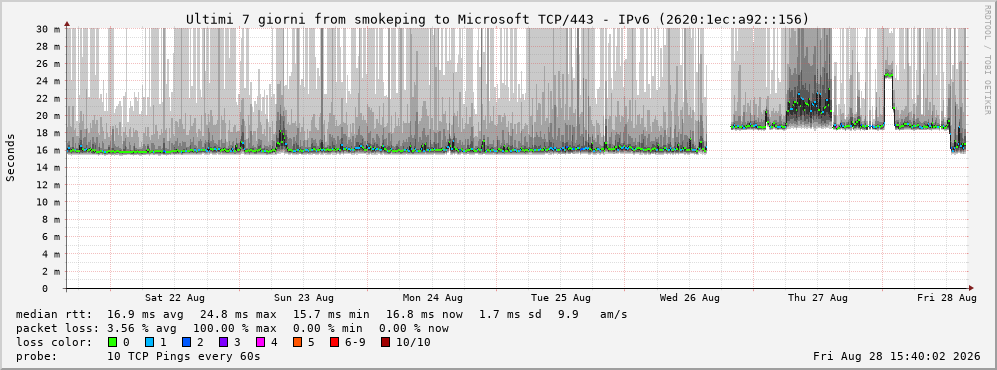Image resolution: width=997 pixels, height=370 pixels.
Task: Click the dark red 10/10 loss swatch
Action: [x=386, y=343]
